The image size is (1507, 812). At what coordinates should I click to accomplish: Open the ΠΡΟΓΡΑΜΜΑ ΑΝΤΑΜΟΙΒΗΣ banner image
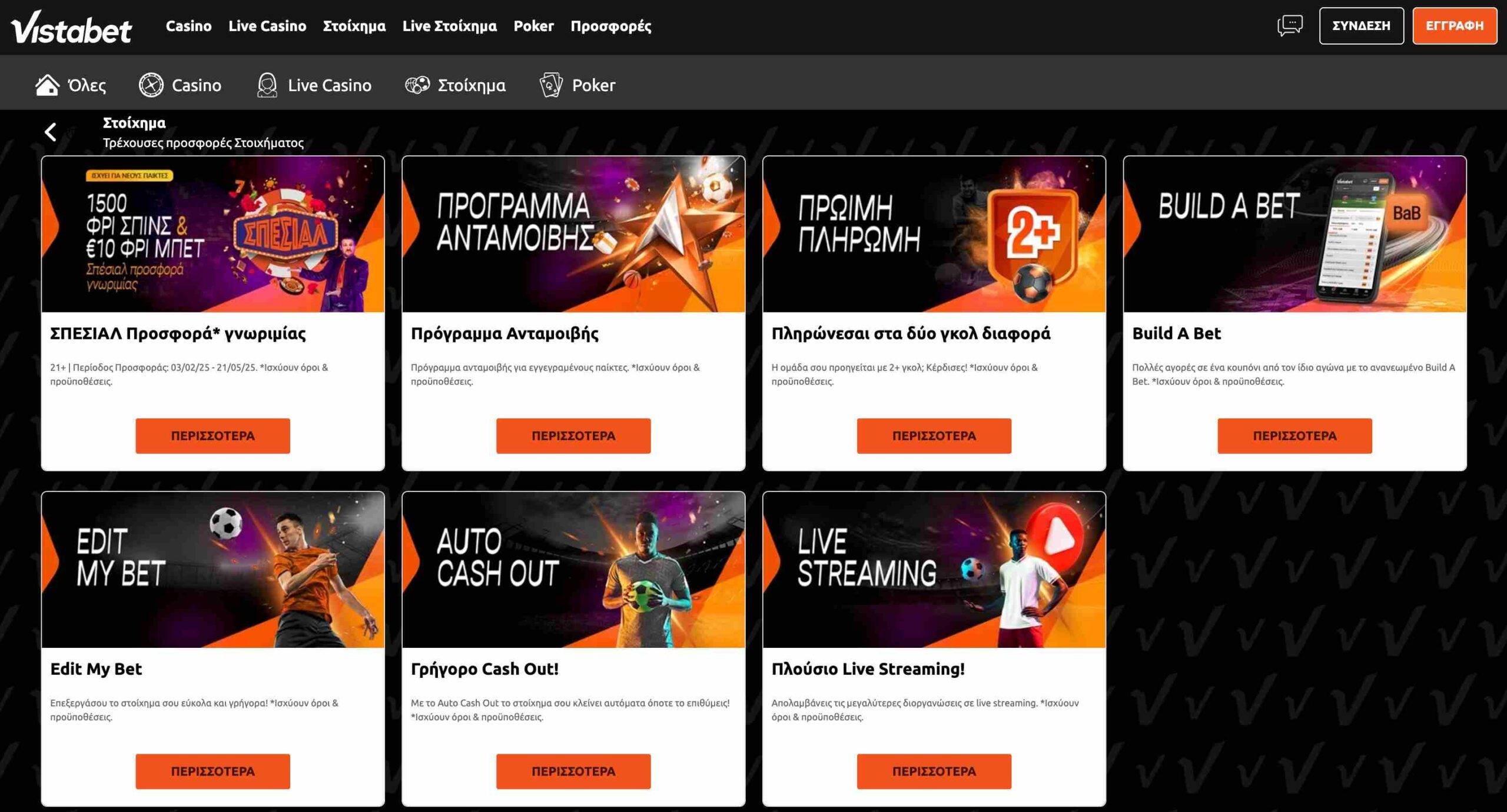pos(573,234)
